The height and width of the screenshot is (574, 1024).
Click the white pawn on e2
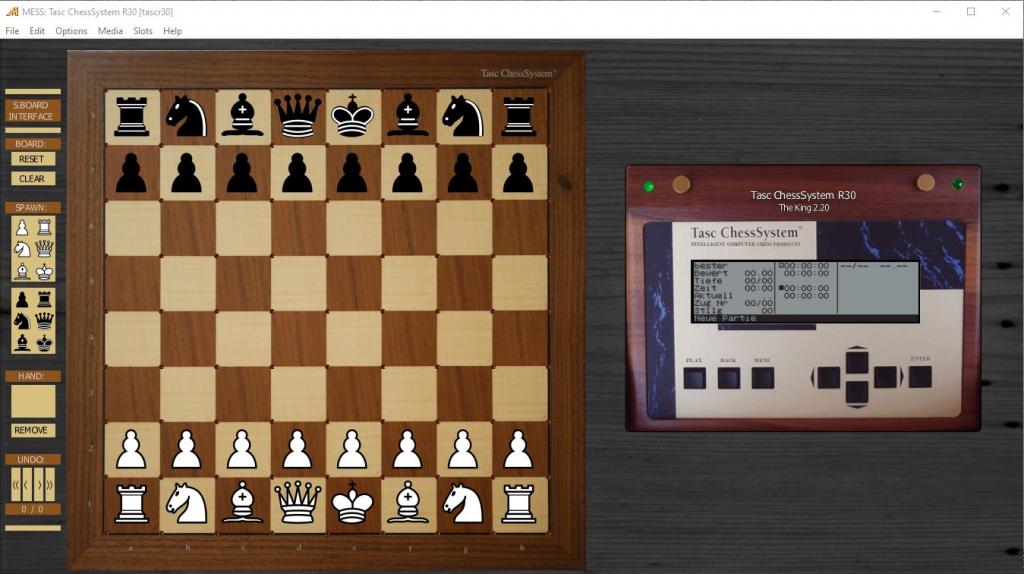click(x=352, y=450)
